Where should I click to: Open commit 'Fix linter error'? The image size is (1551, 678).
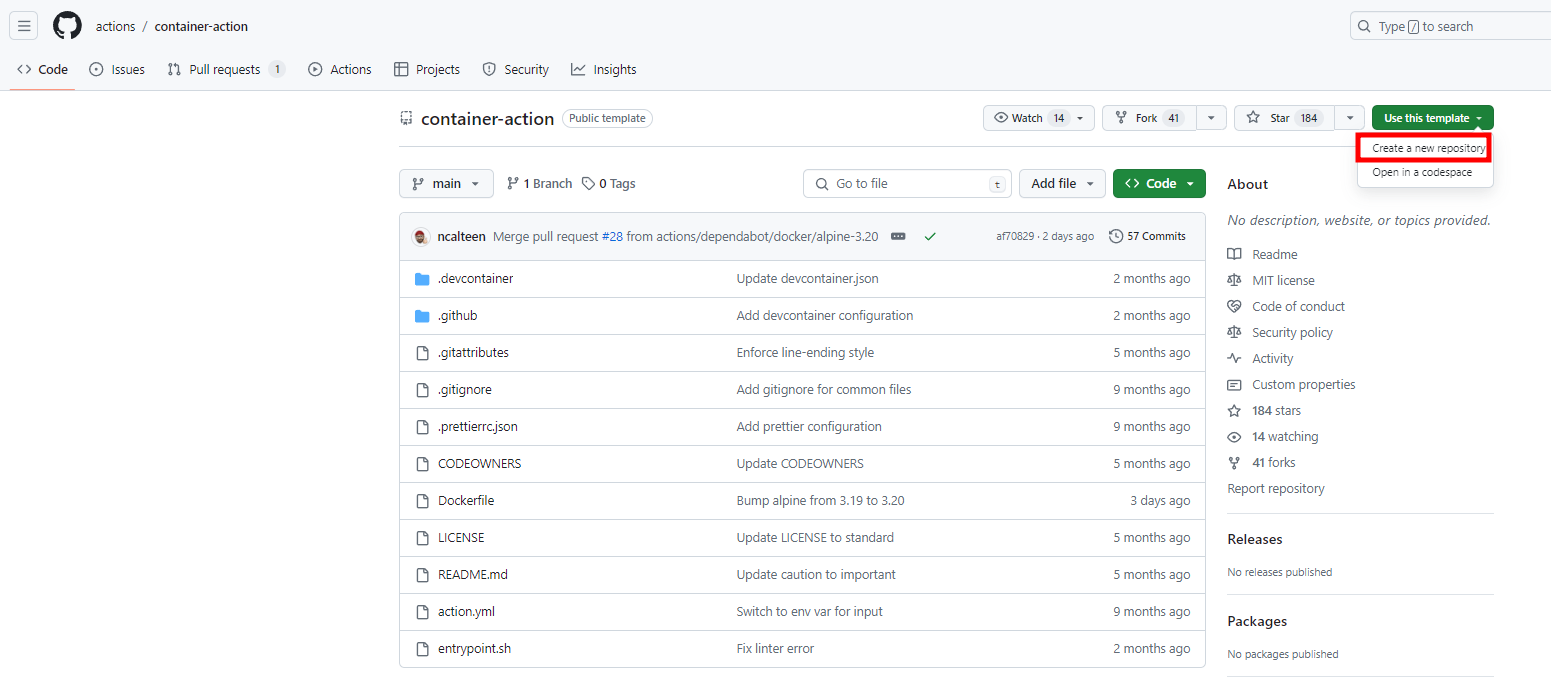click(775, 649)
